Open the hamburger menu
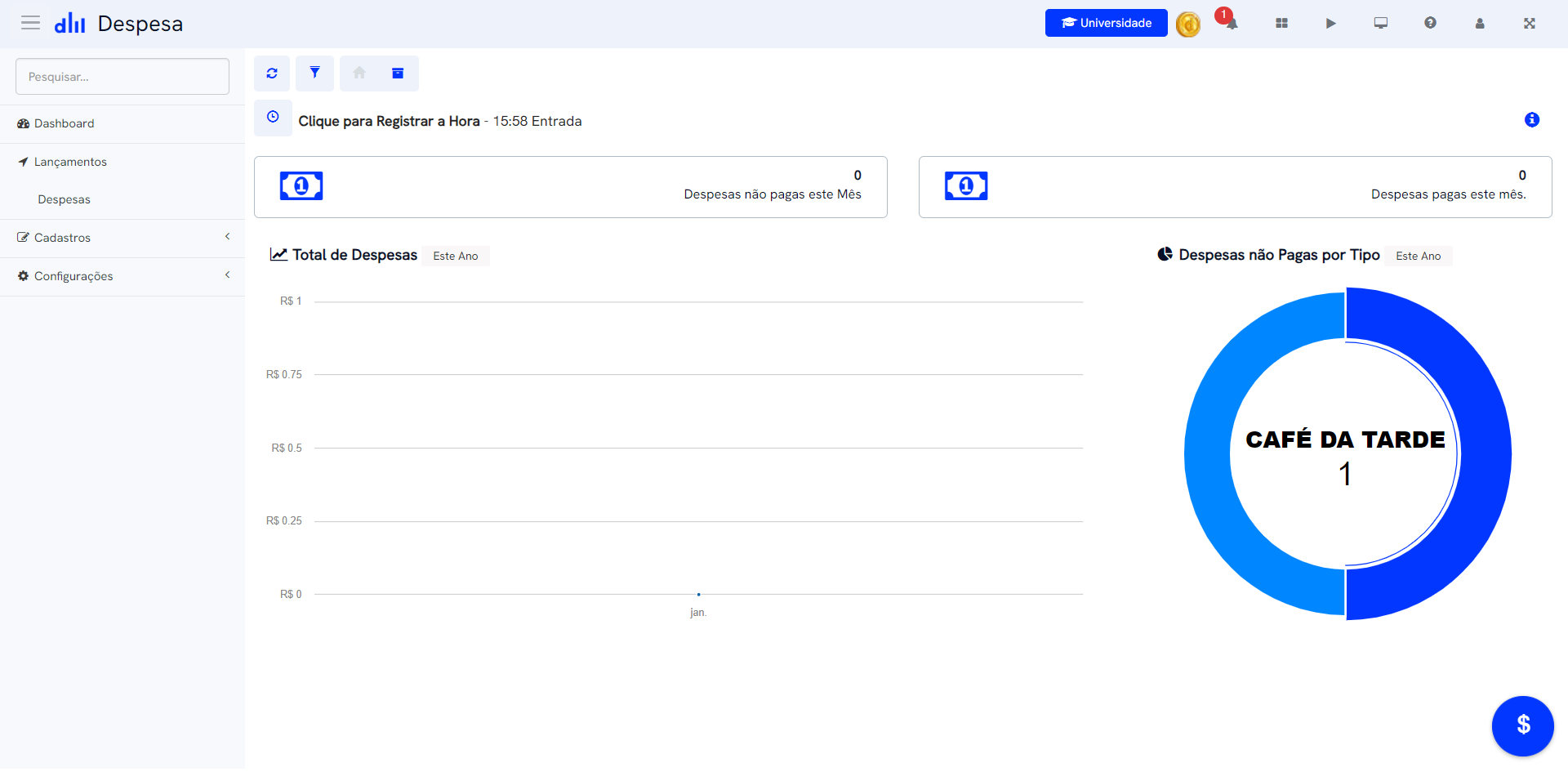Viewport: 1568px width, 772px height. click(30, 23)
